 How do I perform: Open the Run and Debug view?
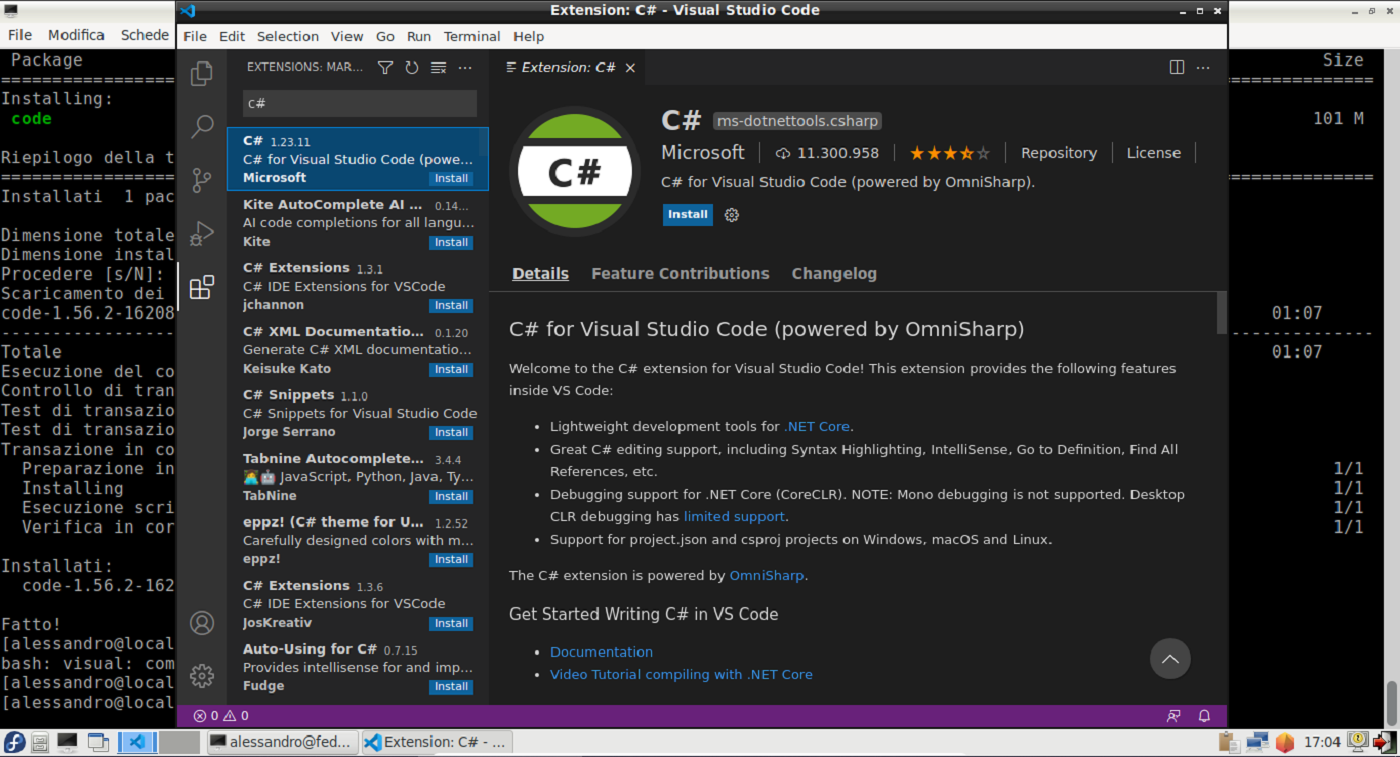click(x=202, y=233)
